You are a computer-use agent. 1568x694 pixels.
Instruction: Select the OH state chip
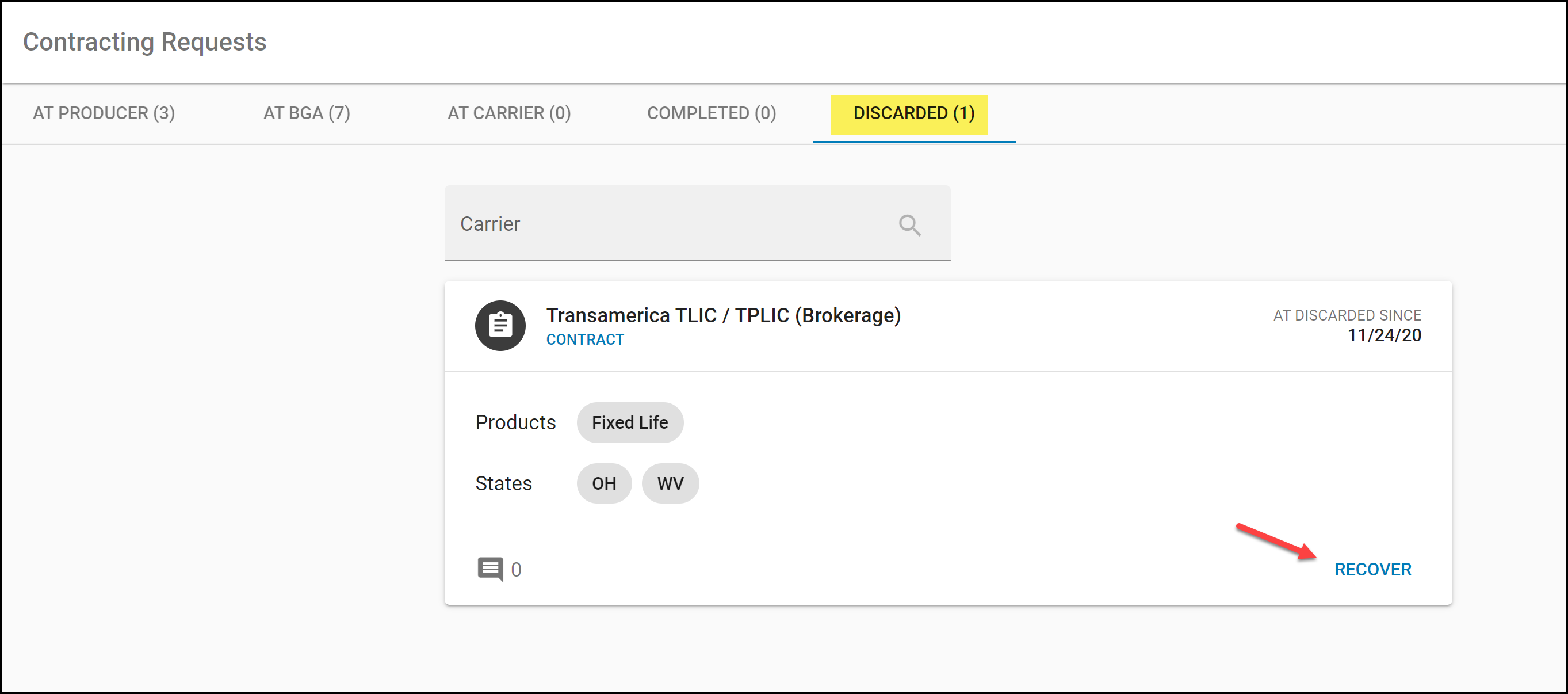604,483
